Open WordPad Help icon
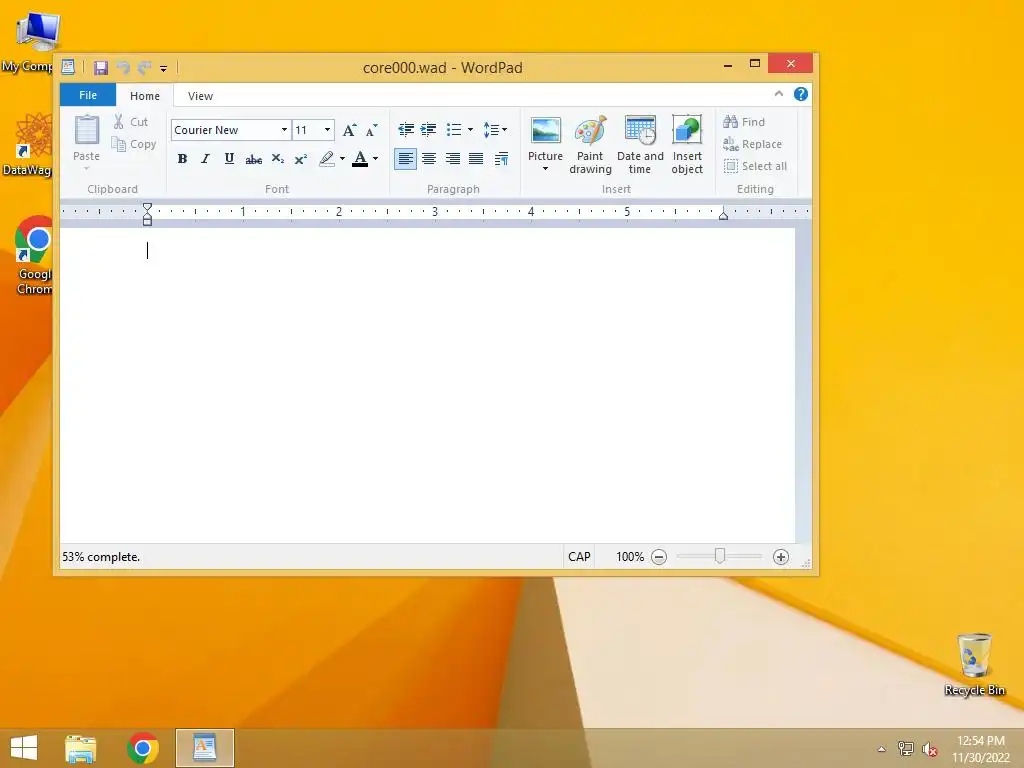This screenshot has height=768, width=1024. (801, 94)
